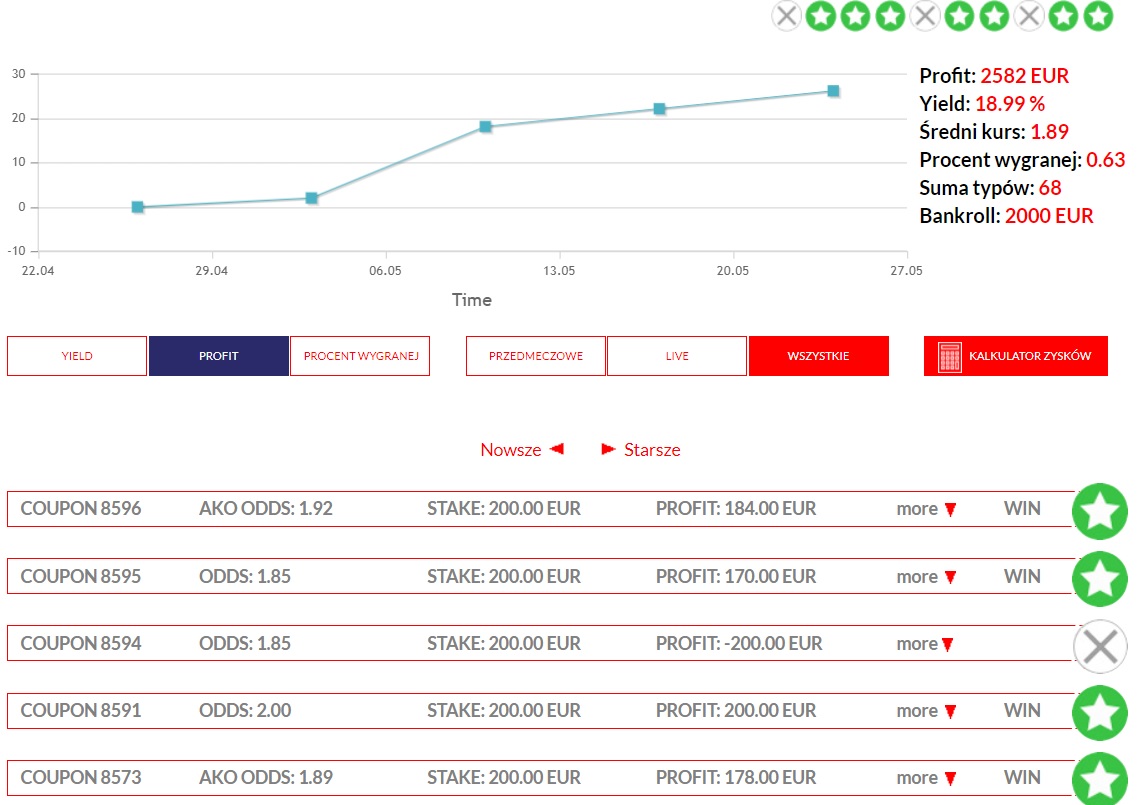Screen dimensions: 1141x805
Task: Click the calculator icon in Kalkulator Zysków
Action: 949,356
